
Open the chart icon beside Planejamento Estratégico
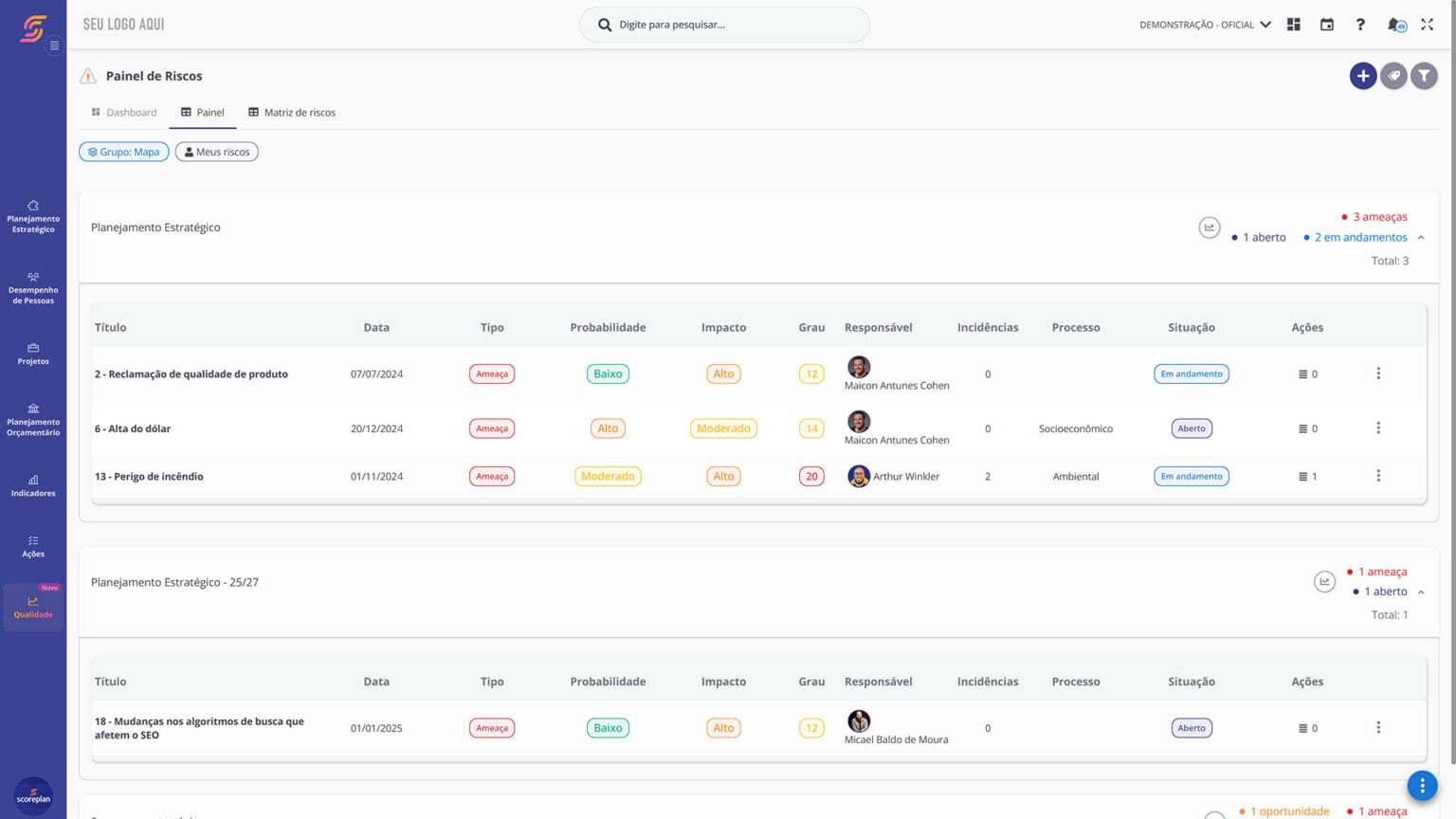tap(1209, 227)
